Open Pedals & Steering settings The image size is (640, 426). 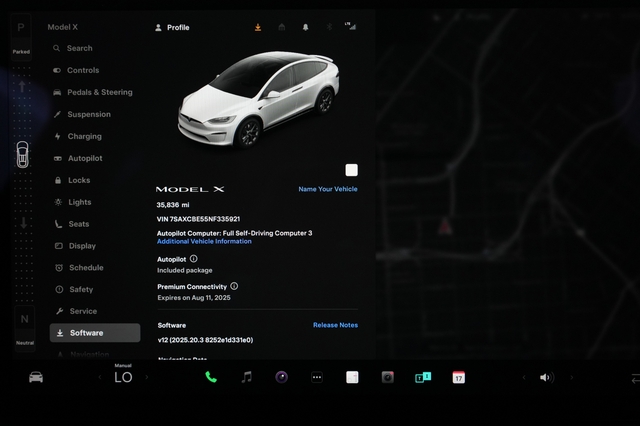click(93, 92)
